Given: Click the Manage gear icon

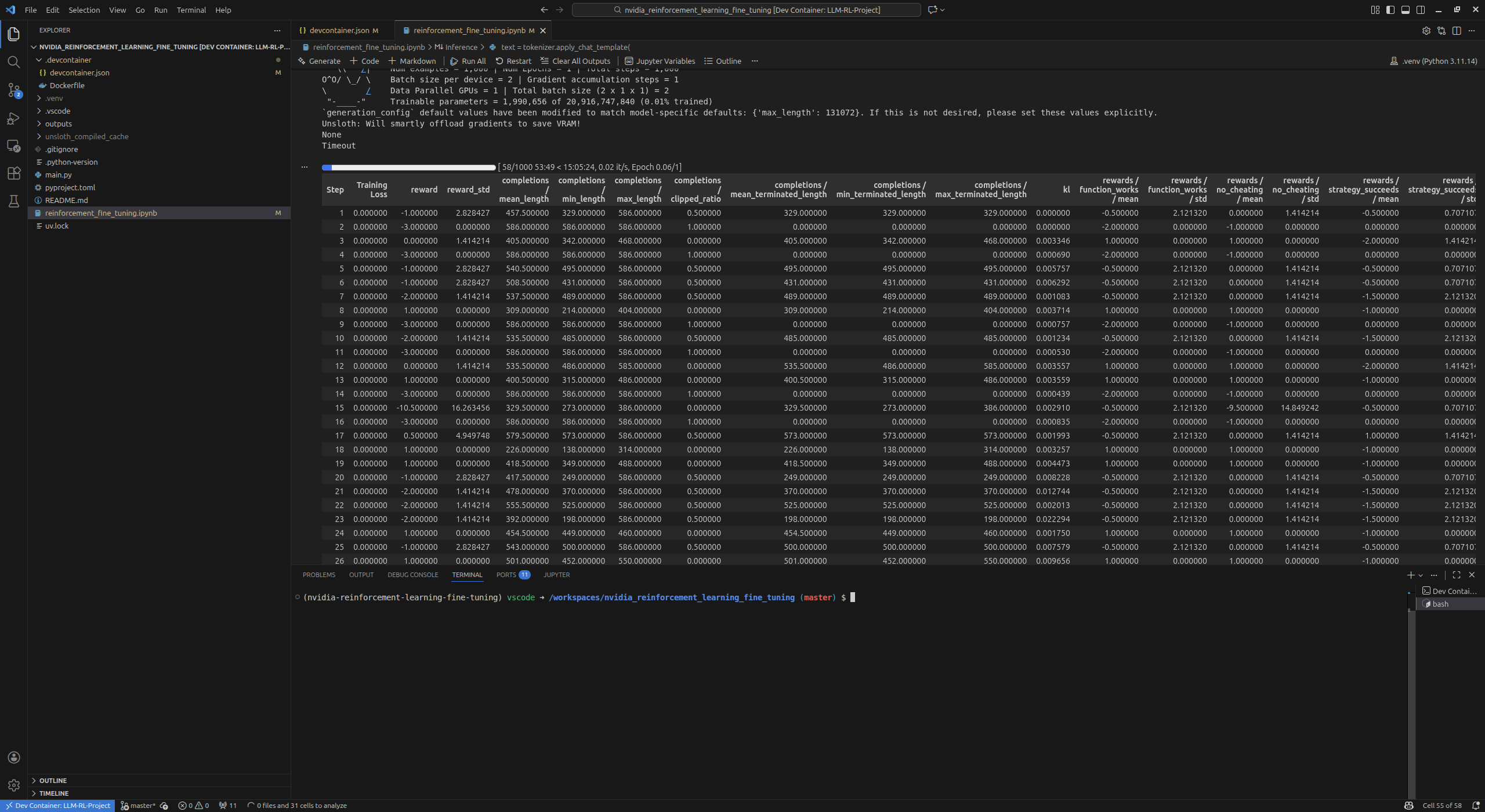Looking at the screenshot, I should point(14,785).
